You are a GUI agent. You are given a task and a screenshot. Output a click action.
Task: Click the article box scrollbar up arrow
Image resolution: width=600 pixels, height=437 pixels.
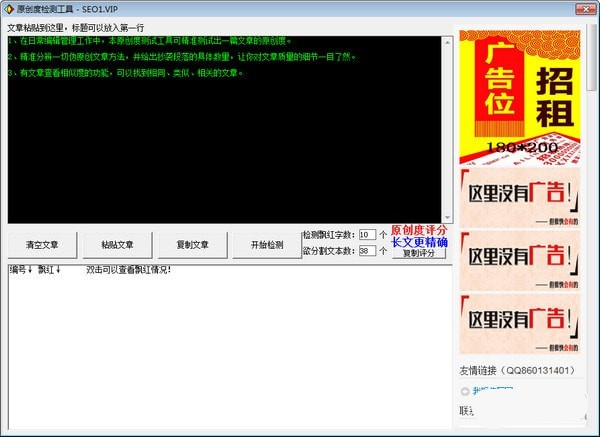(x=447, y=42)
